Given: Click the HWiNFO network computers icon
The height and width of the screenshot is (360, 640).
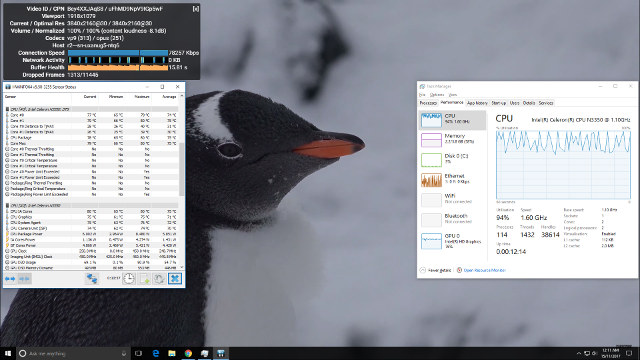Looking at the screenshot, I should pyautogui.click(x=92, y=278).
